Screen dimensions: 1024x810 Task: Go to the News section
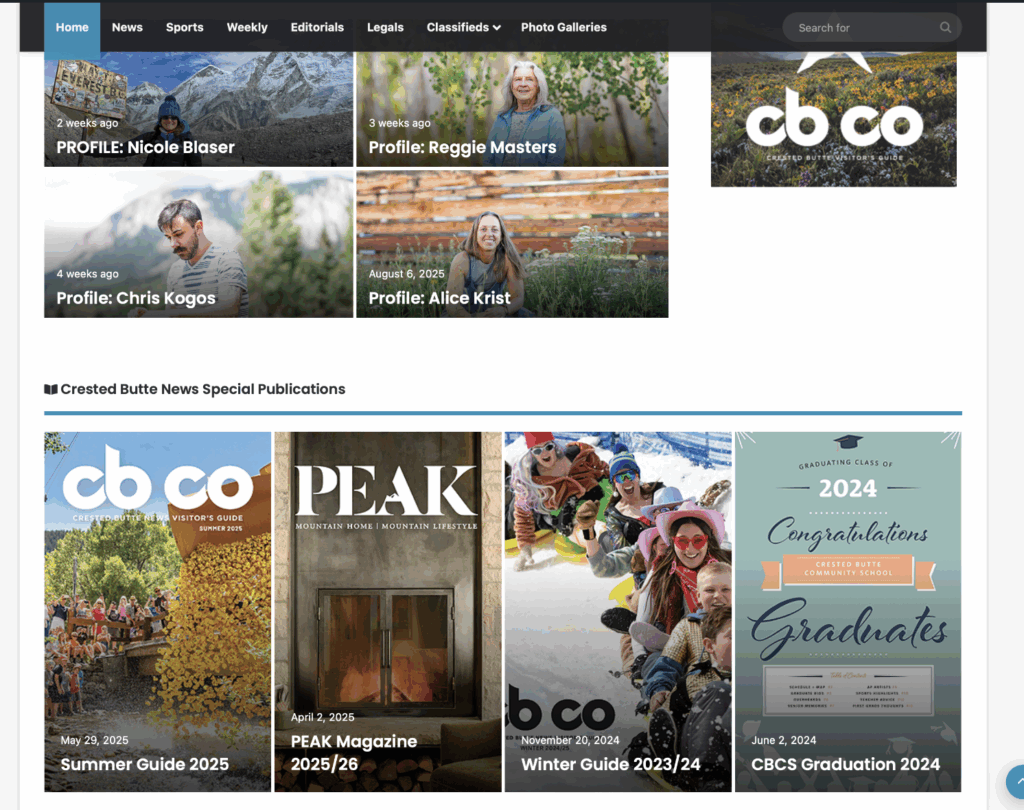127,27
